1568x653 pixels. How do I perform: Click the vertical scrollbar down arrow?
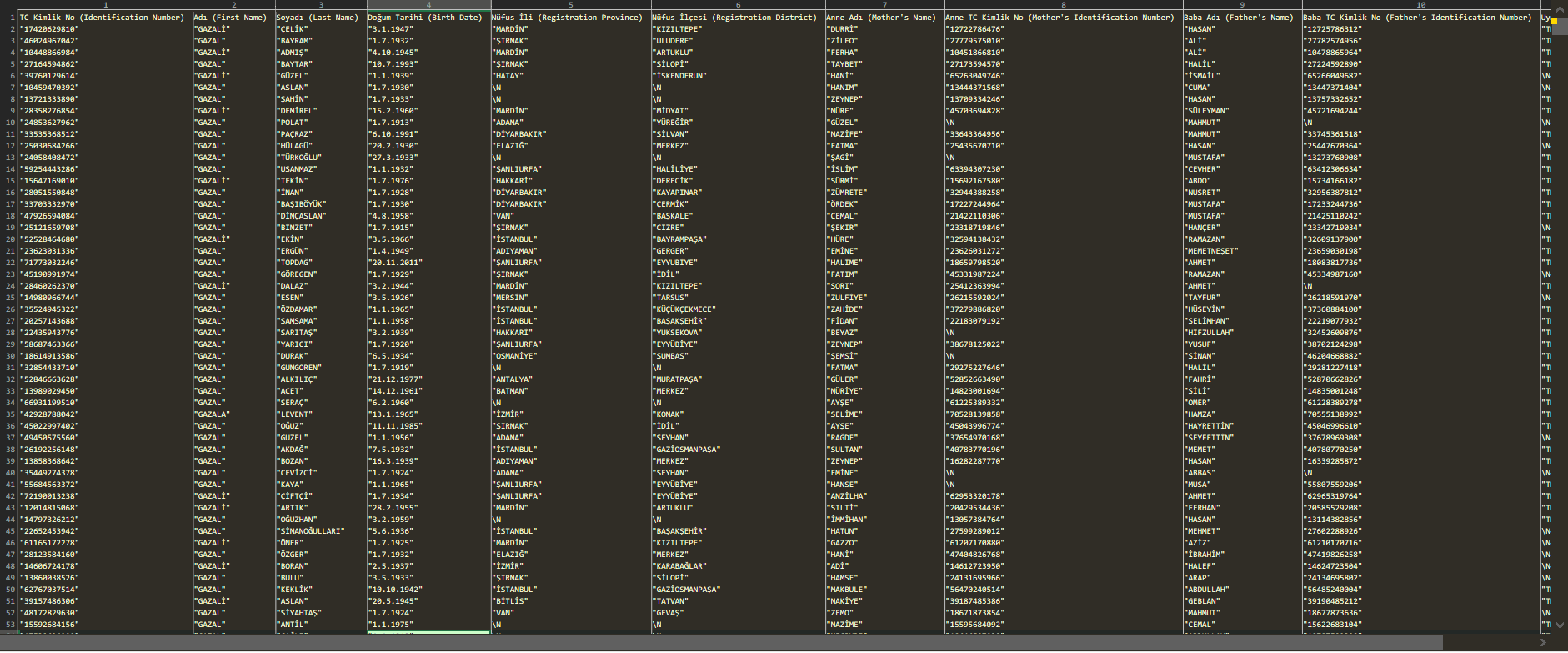pyautogui.click(x=1560, y=625)
